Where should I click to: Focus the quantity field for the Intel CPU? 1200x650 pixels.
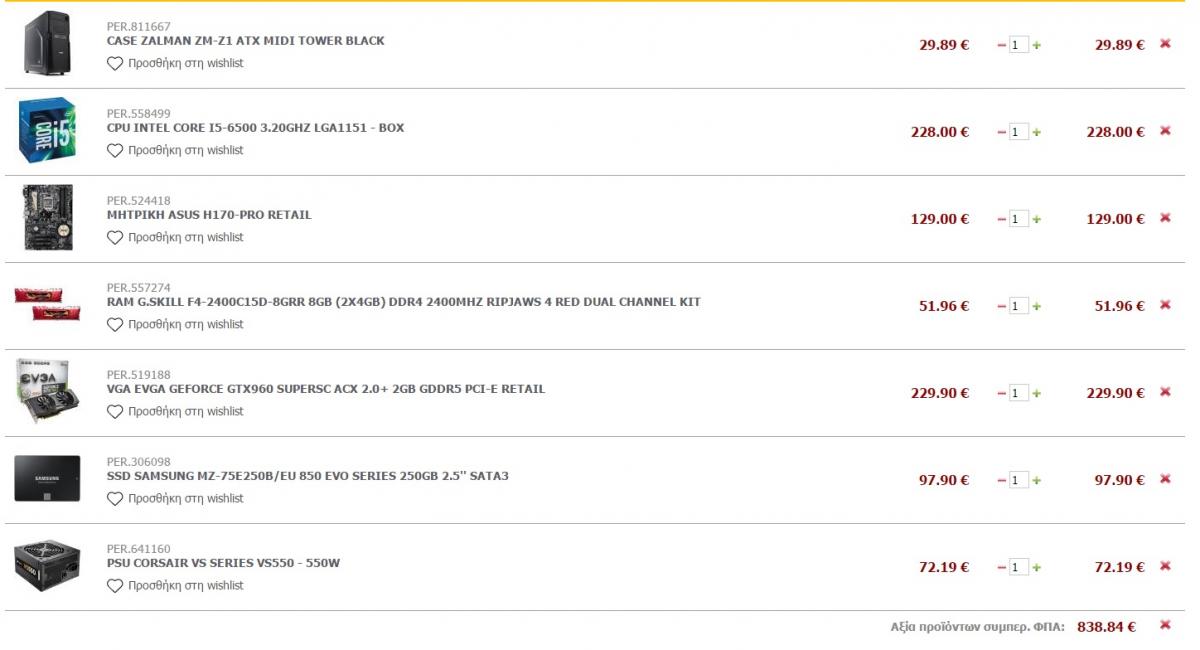1019,132
